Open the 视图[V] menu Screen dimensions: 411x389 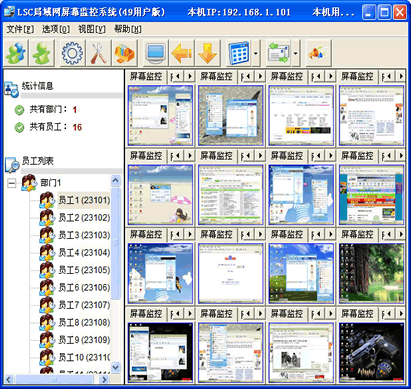click(92, 29)
